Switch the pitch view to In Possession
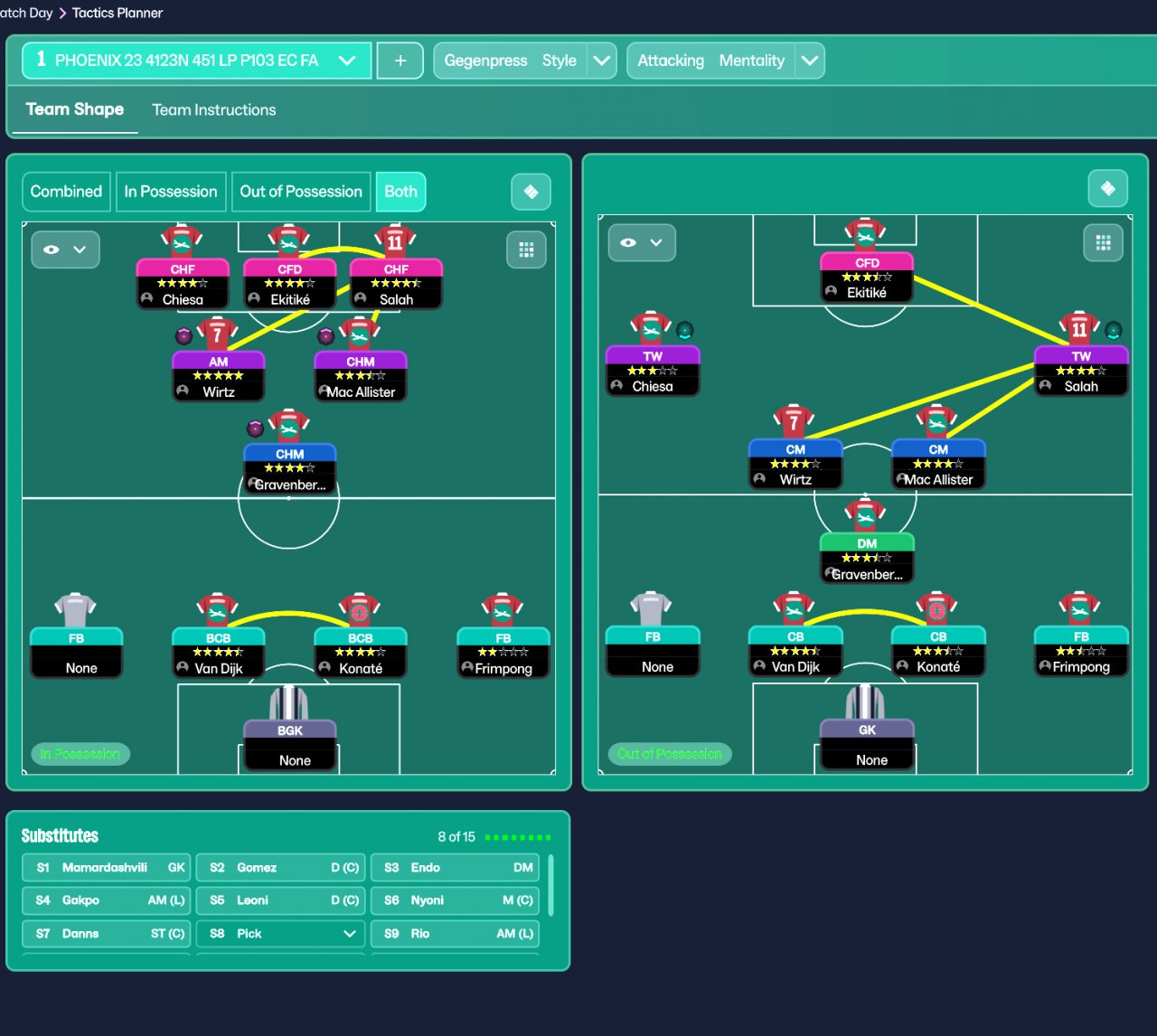The width and height of the screenshot is (1157, 1036). click(171, 192)
